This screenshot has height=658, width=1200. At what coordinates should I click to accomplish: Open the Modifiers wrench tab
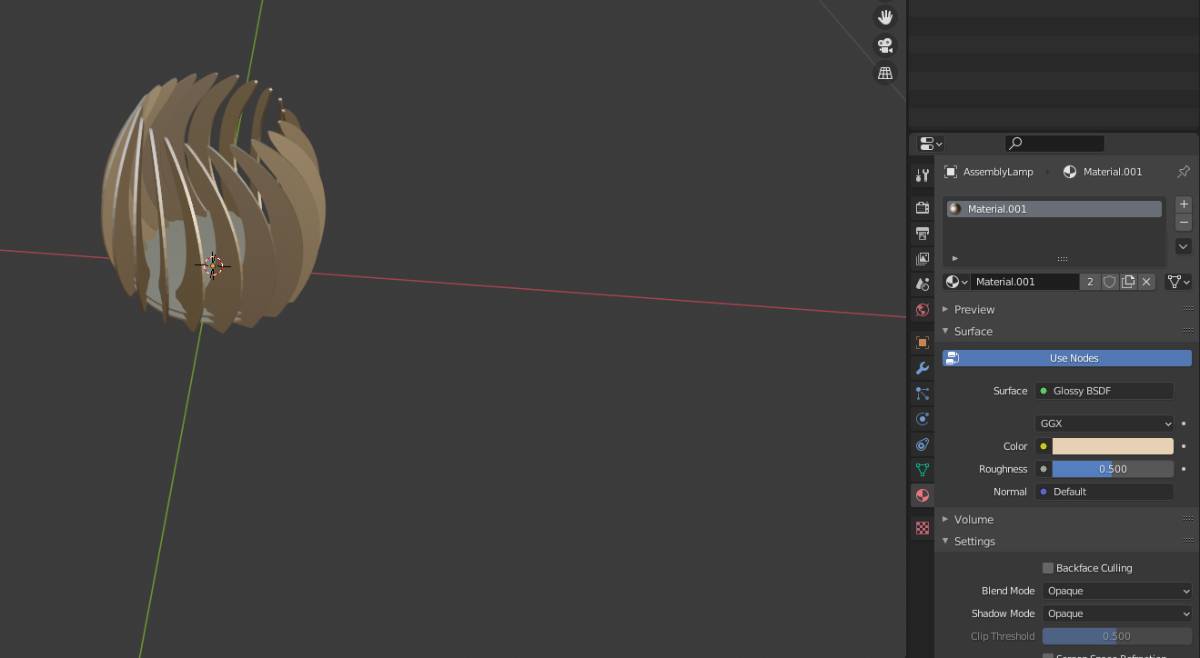pyautogui.click(x=922, y=368)
